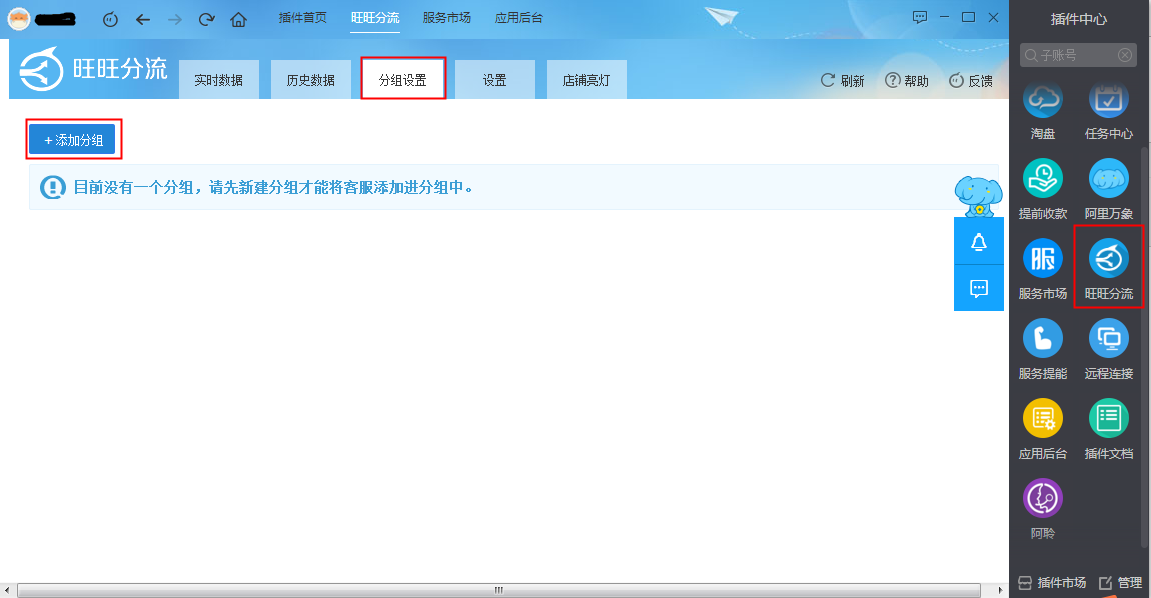Viewport: 1151px width, 598px height.
Task: Click the blue elephant mascot
Action: 978,196
